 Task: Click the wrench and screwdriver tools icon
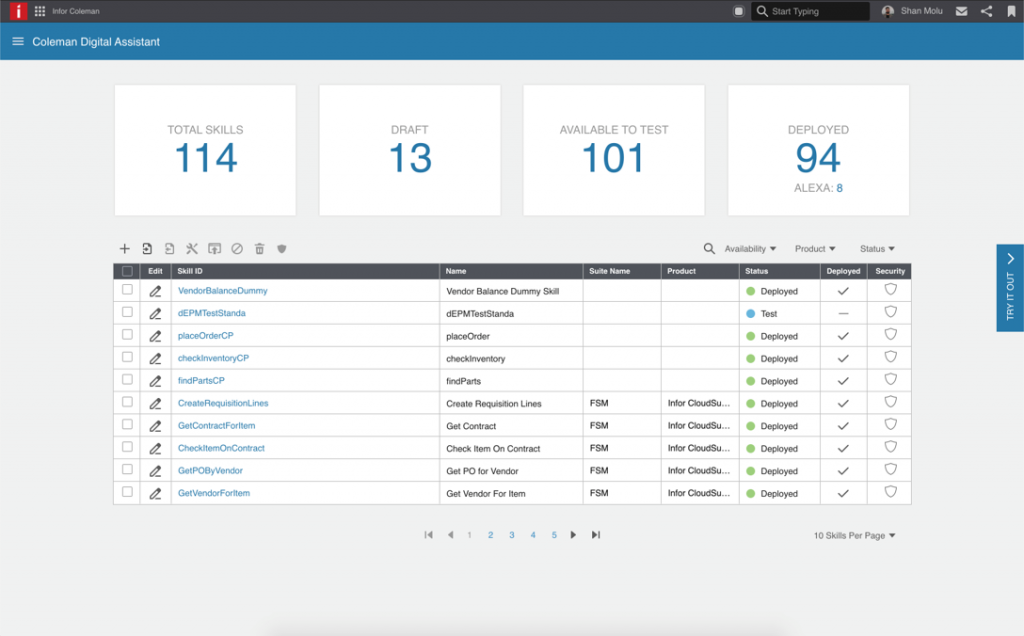[192, 249]
